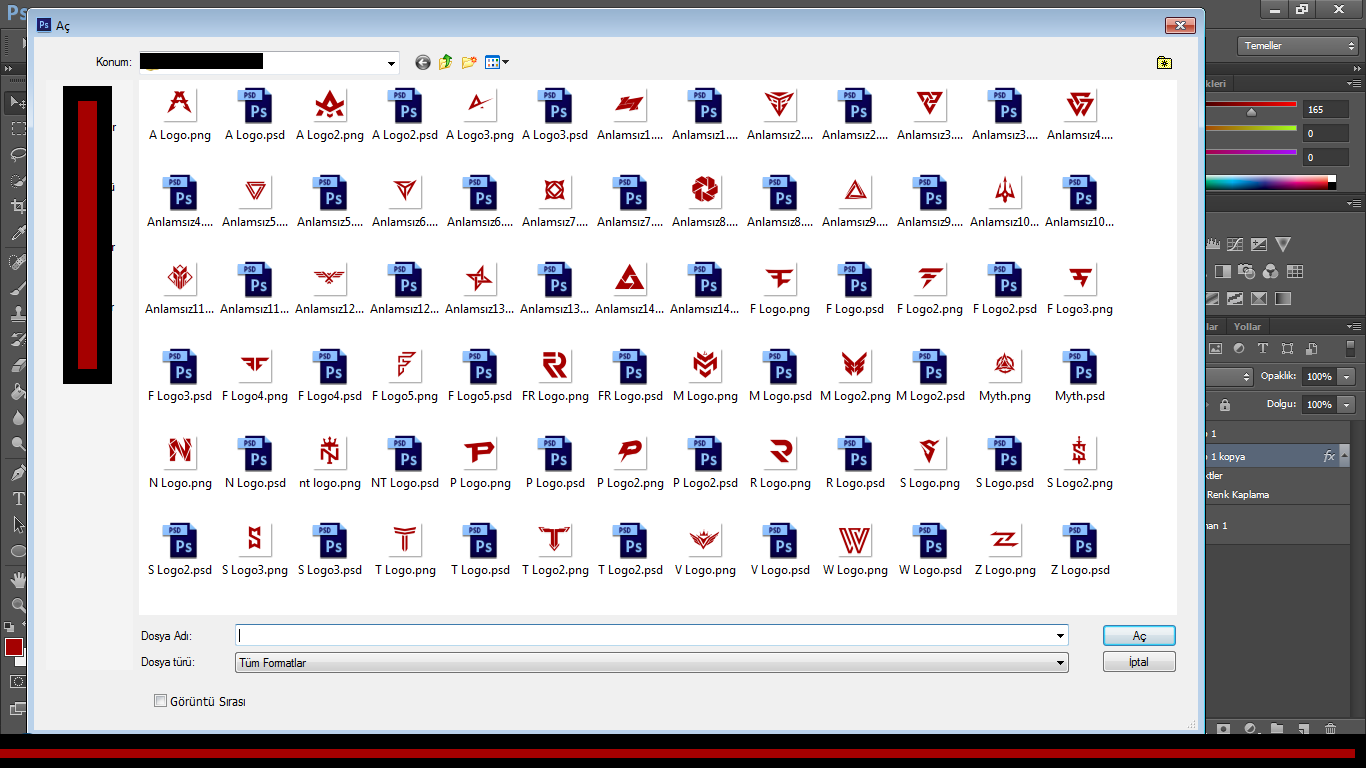The image size is (1366, 768).
Task: Toggle Quick Mask mode icon
Action: pyautogui.click(x=17, y=682)
